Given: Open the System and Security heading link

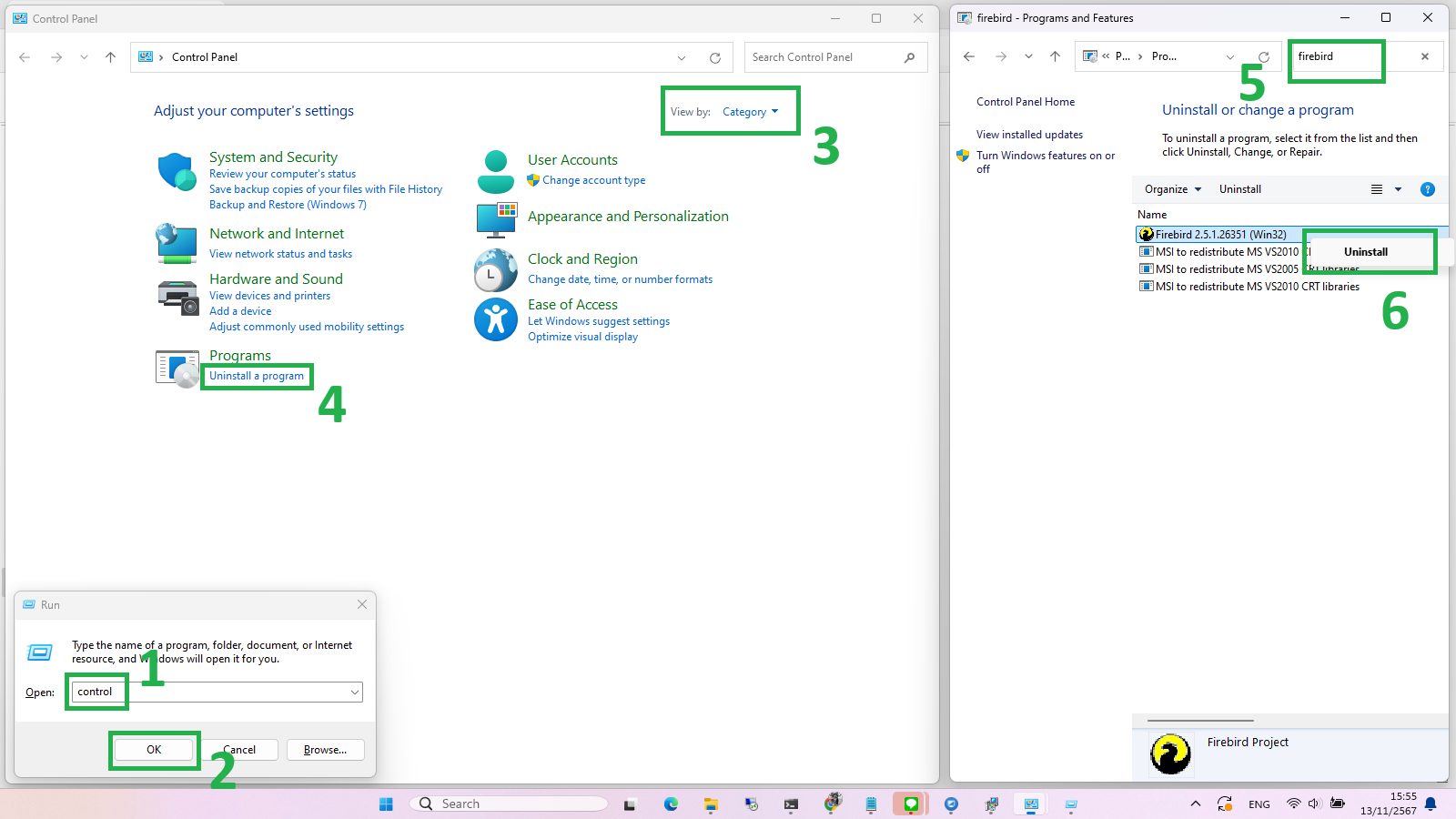Looking at the screenshot, I should coord(273,157).
